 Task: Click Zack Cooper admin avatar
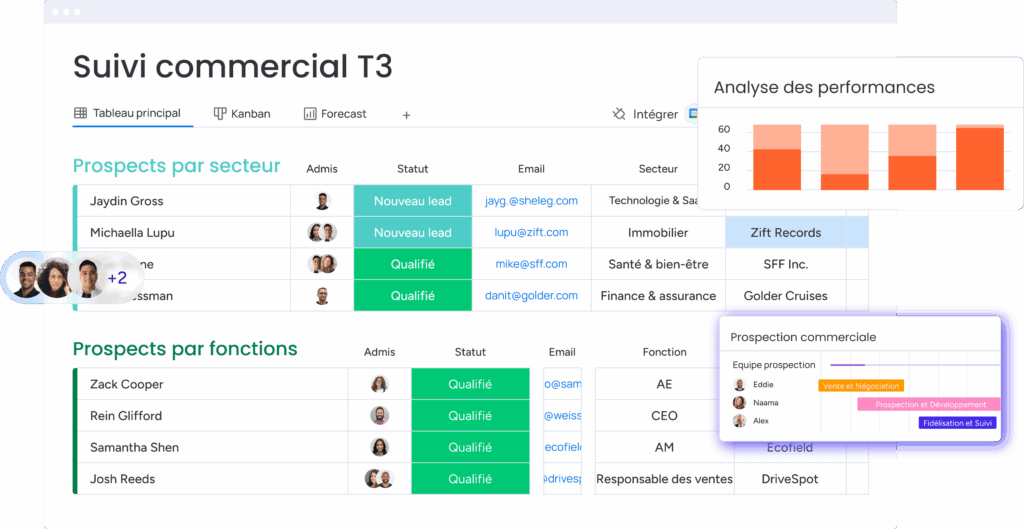(x=379, y=384)
